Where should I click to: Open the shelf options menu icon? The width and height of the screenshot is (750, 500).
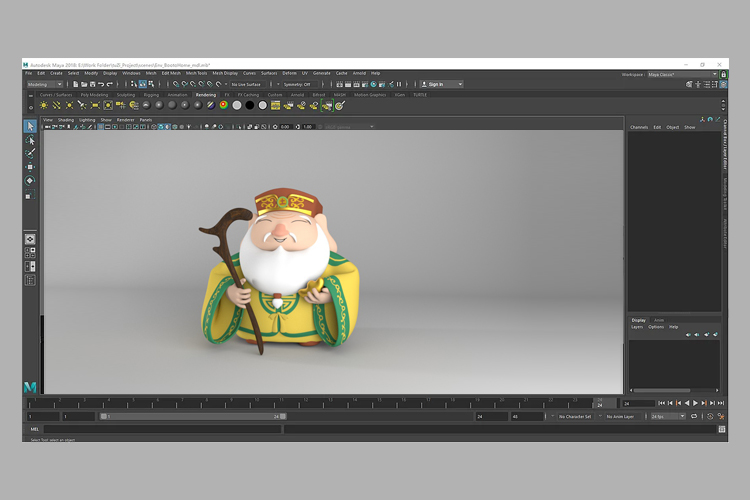point(31,107)
